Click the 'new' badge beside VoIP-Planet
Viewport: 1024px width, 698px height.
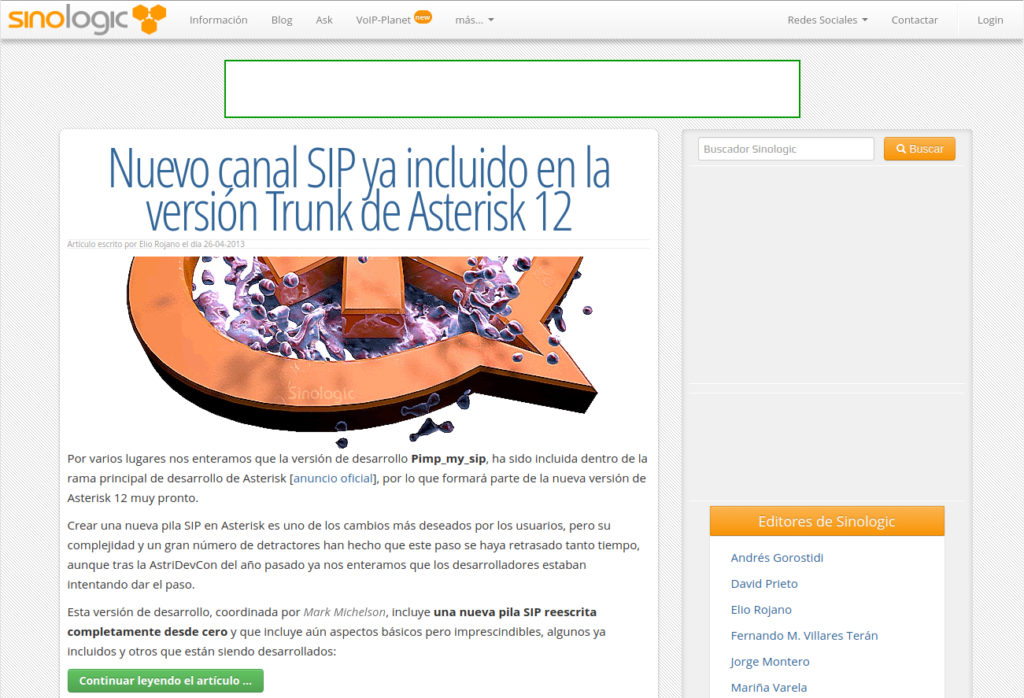tap(423, 16)
